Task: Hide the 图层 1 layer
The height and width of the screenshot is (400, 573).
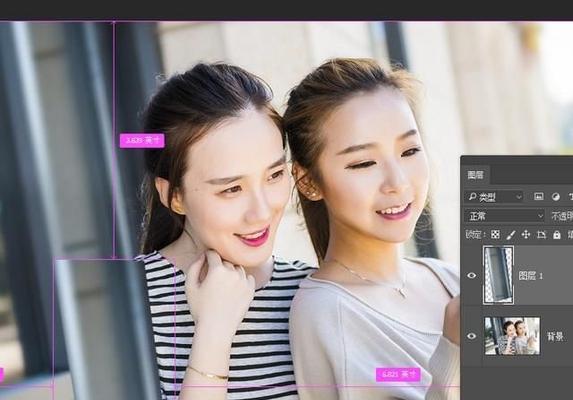Action: point(471,275)
